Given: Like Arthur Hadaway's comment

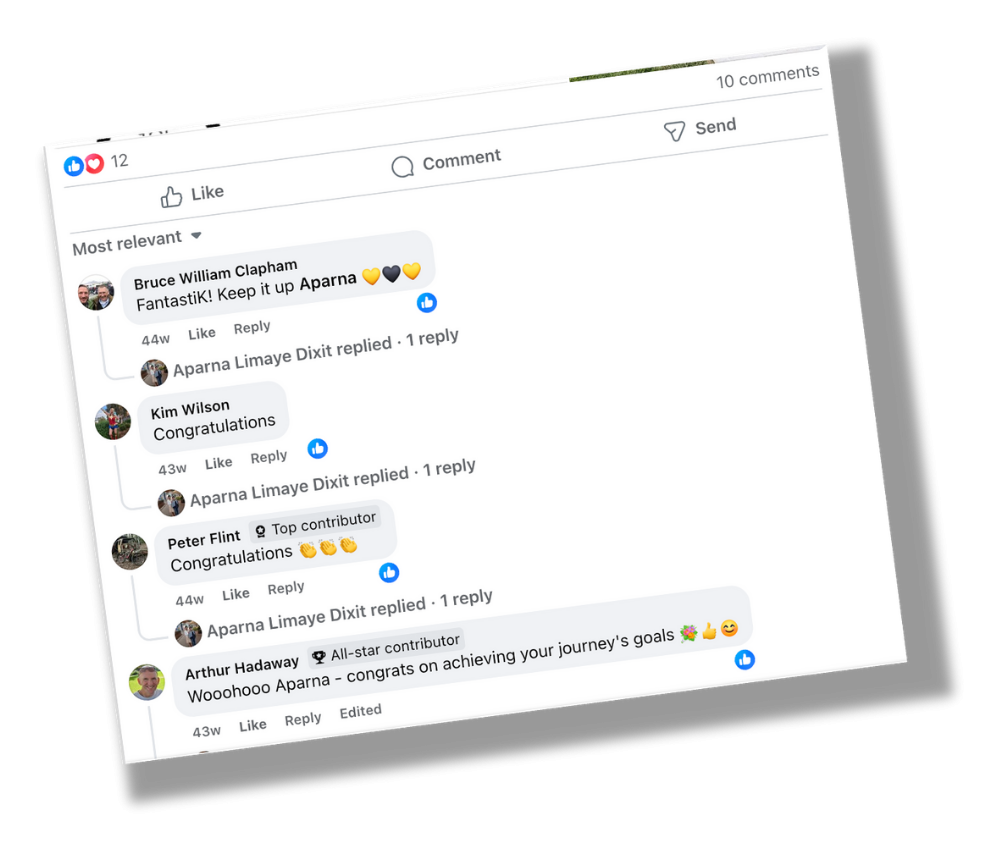Looking at the screenshot, I should click(253, 726).
